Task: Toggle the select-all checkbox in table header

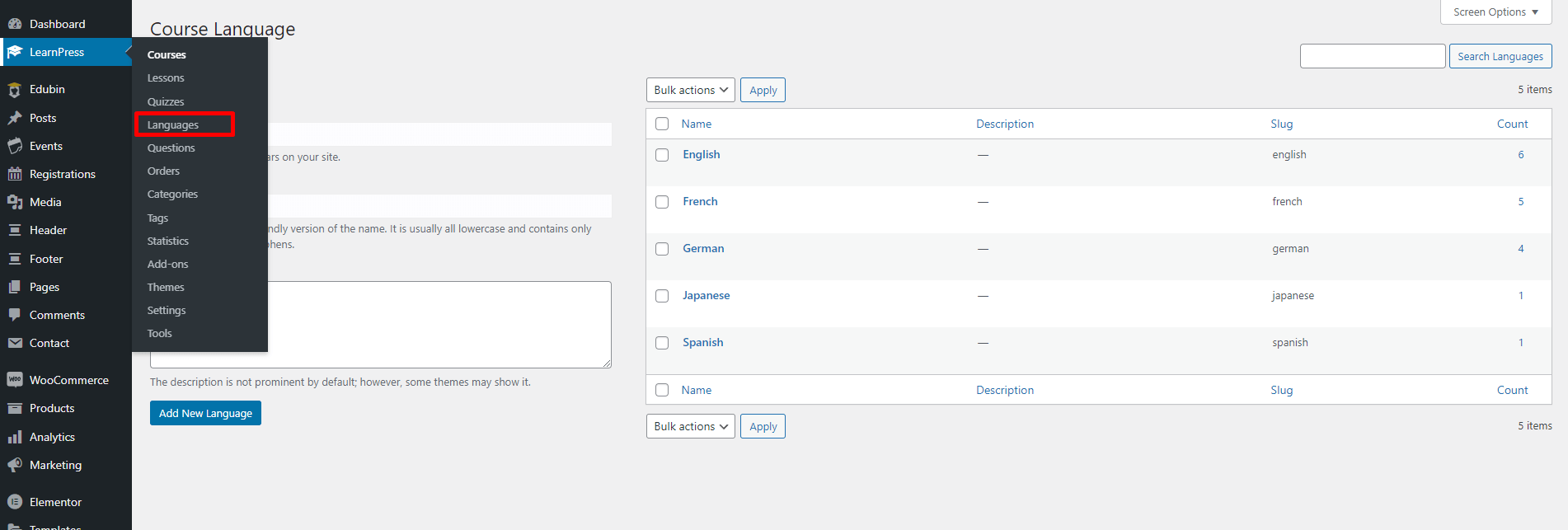Action: coord(662,124)
